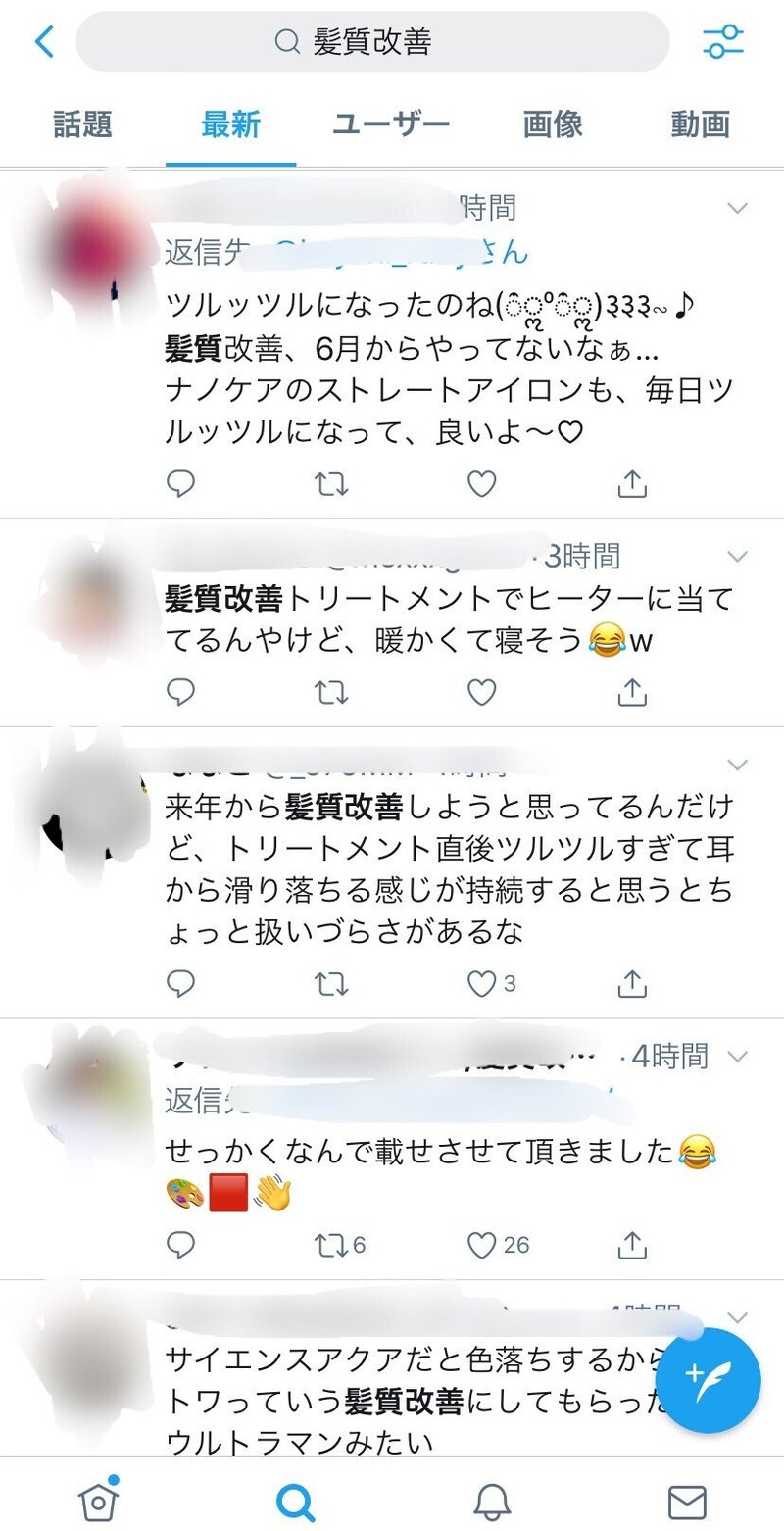Like the tweet with 26 likes
This screenshot has width=784, height=1531.
pos(498,1245)
